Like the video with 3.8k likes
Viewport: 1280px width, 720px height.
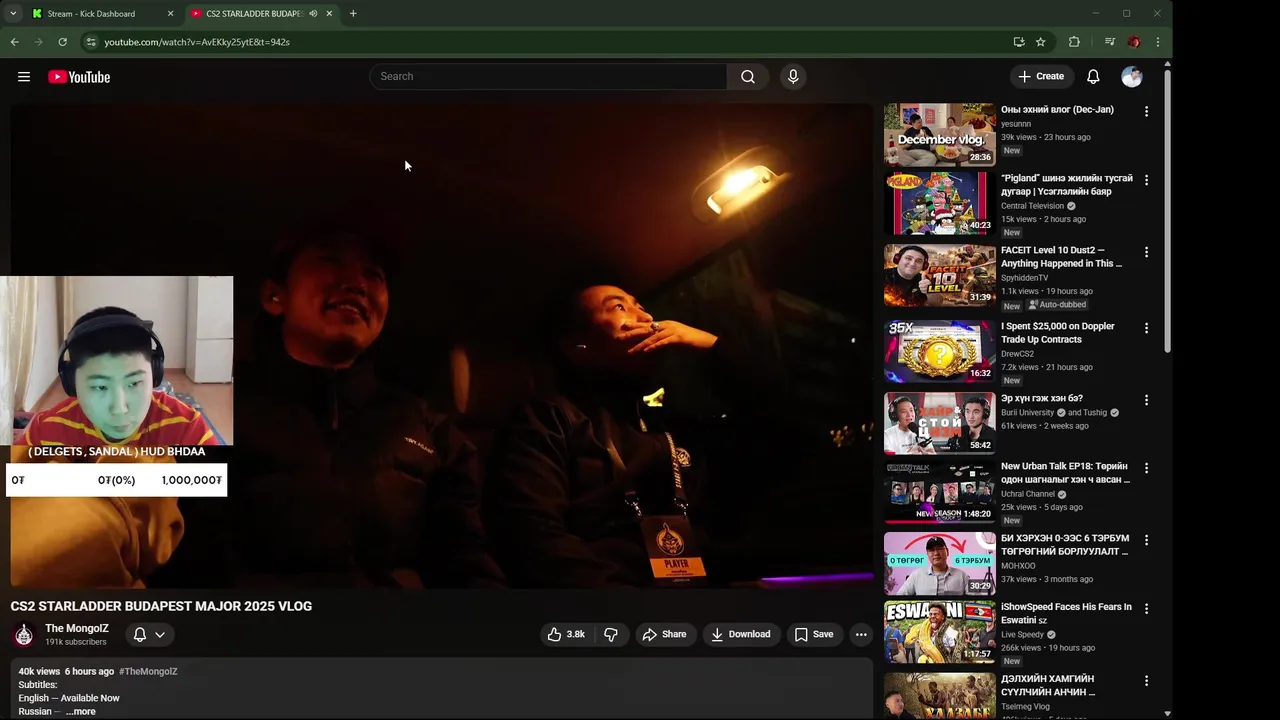point(566,634)
